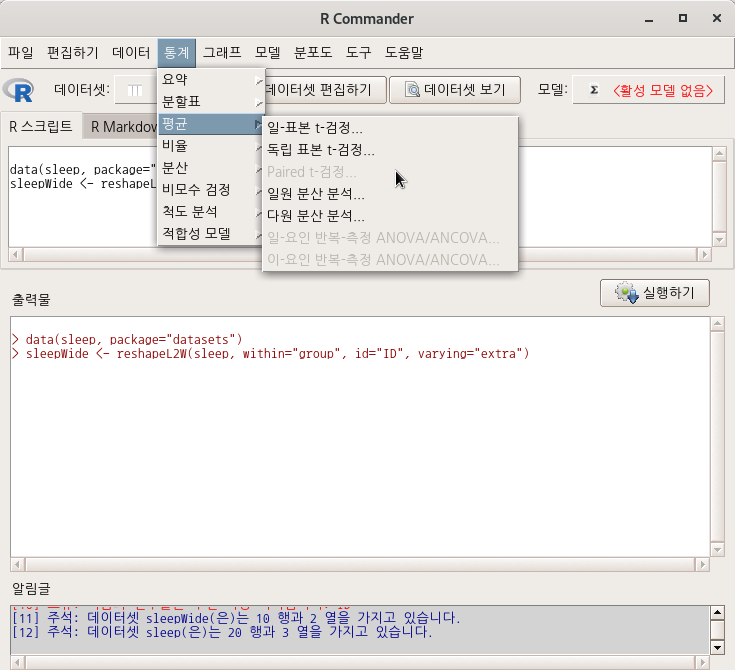Click the 출력물 label

click(31, 300)
